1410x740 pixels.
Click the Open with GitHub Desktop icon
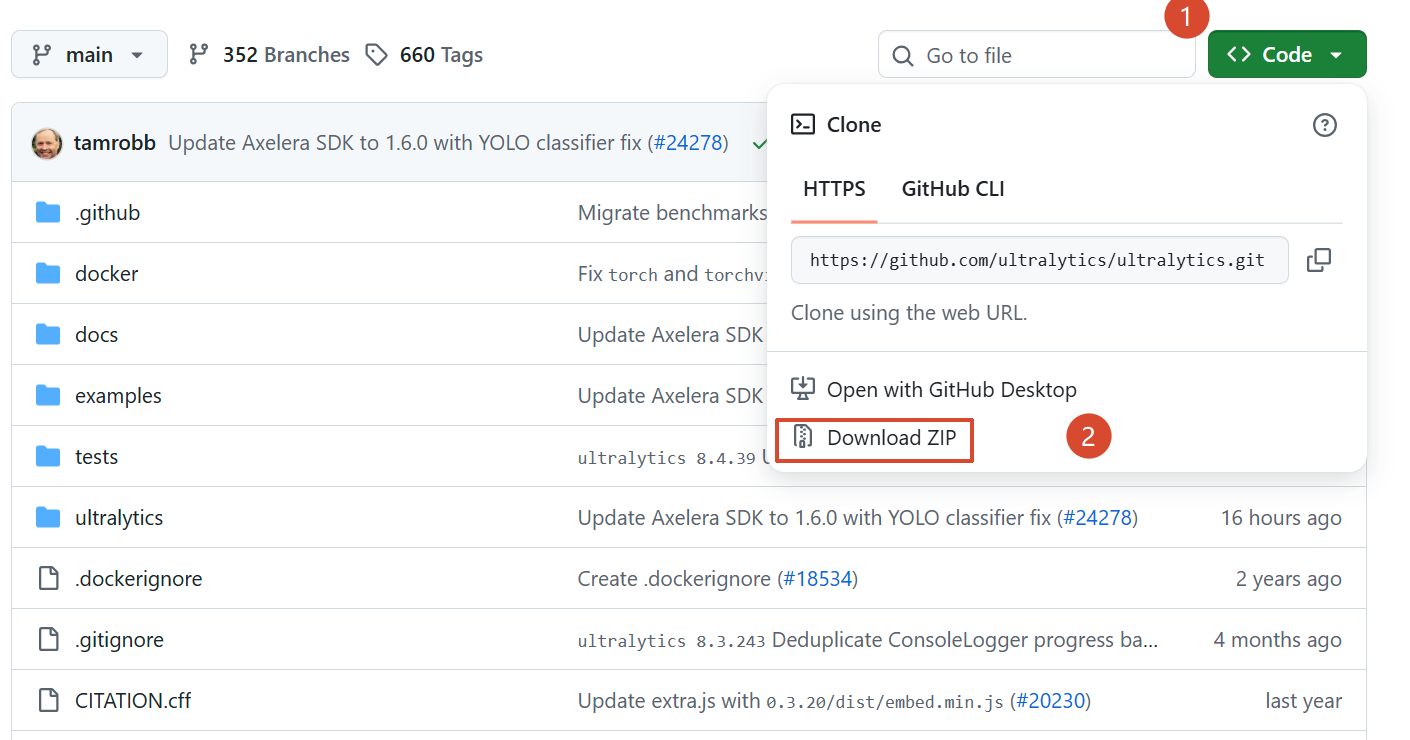point(803,389)
